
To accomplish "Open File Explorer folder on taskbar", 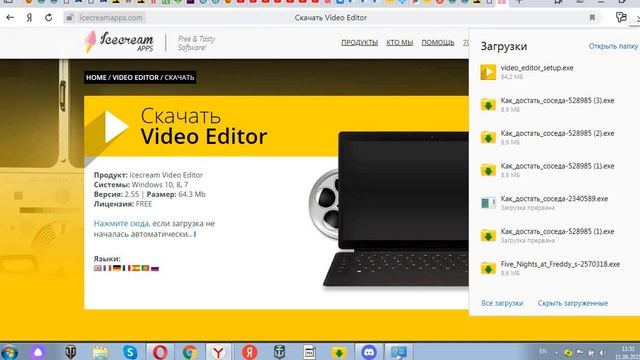I will [x=100, y=352].
